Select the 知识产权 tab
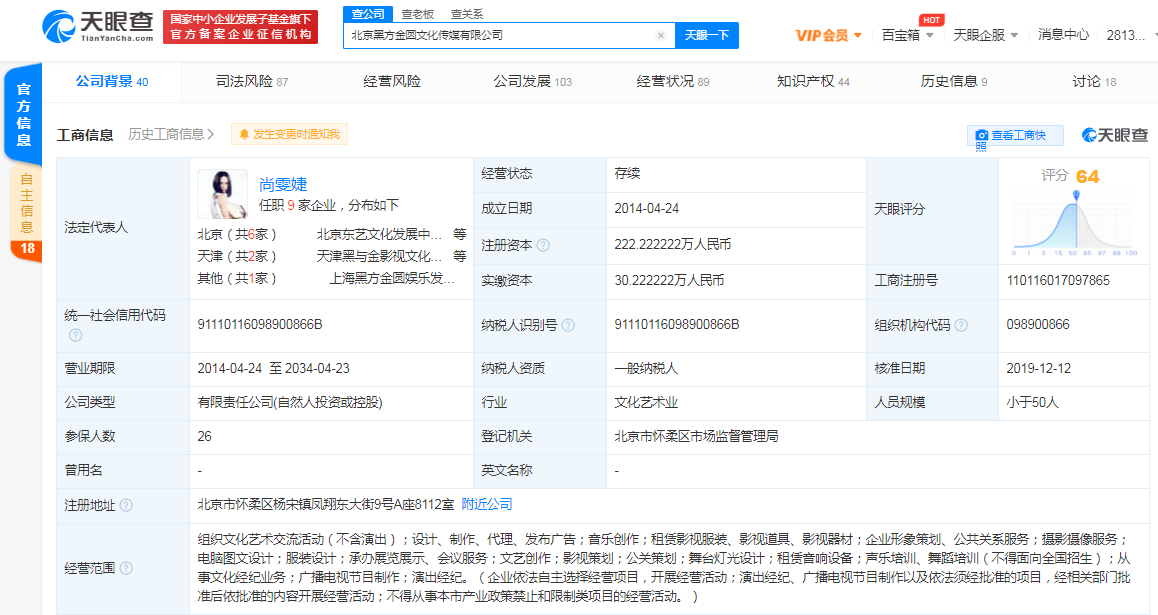Viewport: 1158px width, 615px height. [813, 81]
